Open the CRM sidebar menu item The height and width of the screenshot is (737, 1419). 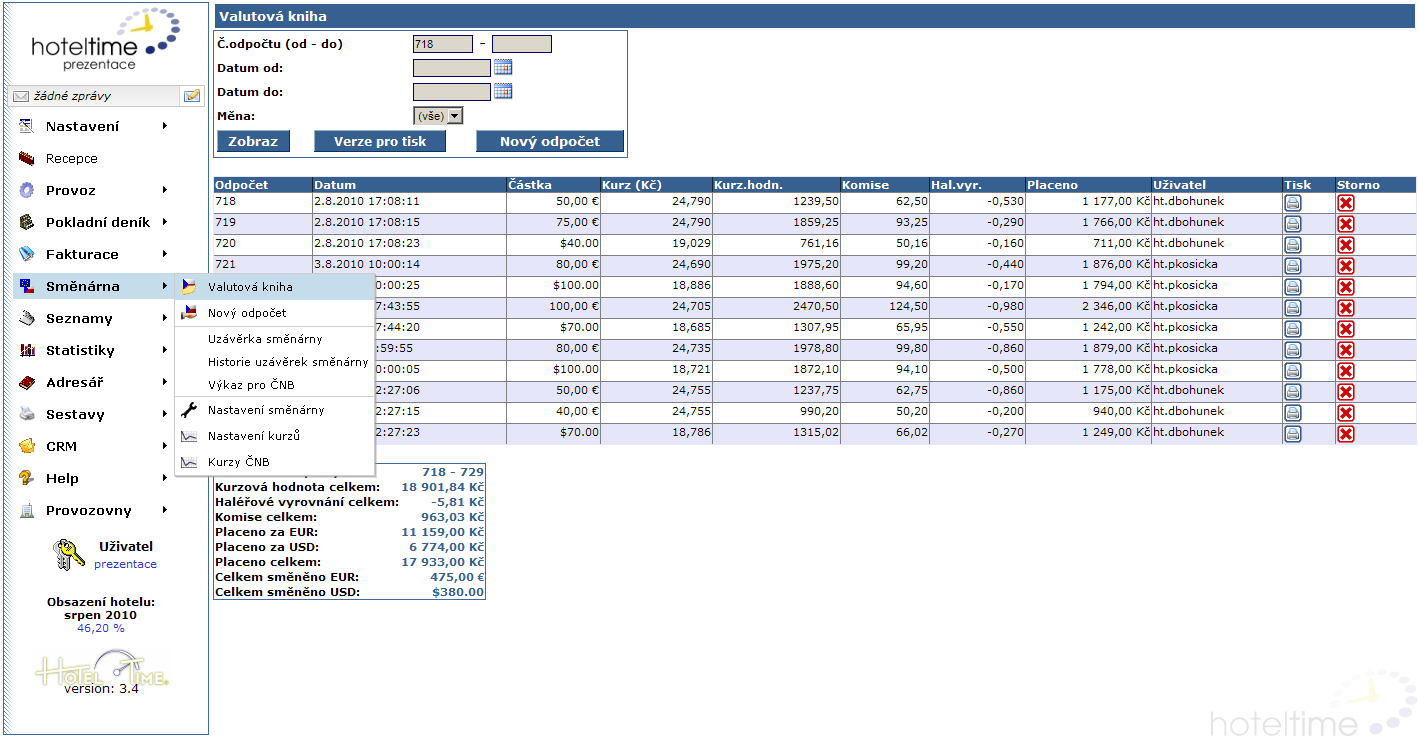[93, 446]
